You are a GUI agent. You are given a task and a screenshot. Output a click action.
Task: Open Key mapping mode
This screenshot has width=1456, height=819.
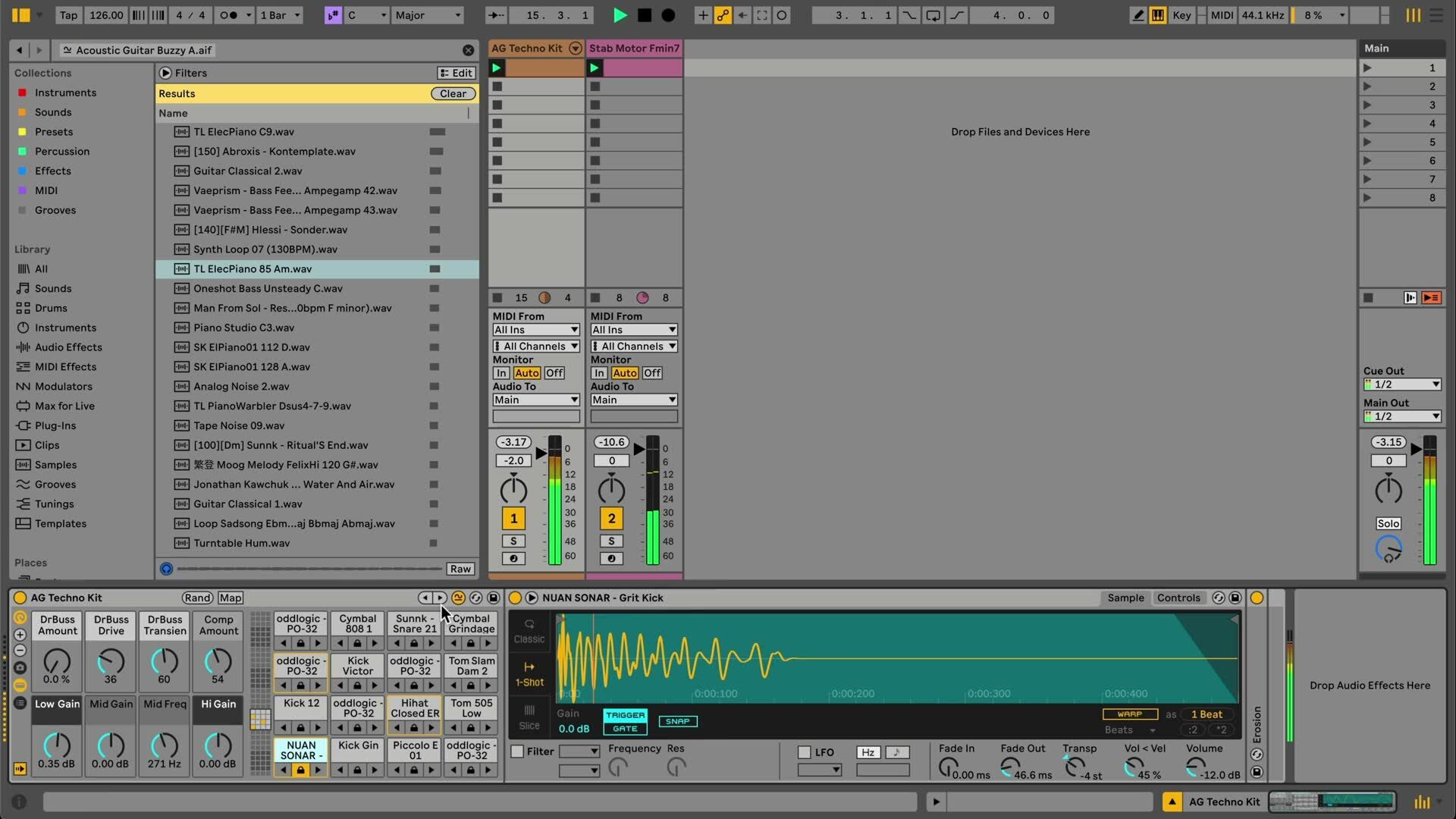(x=1181, y=15)
